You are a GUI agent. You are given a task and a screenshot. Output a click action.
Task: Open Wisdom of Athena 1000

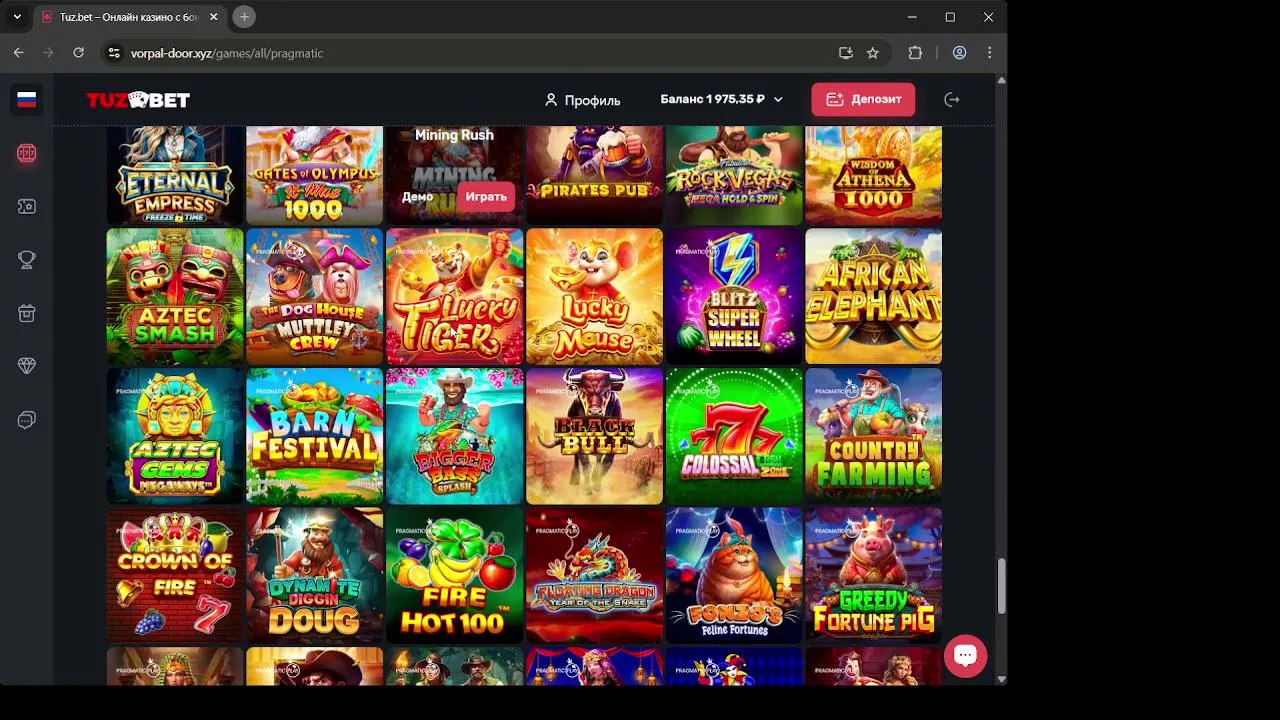tap(874, 174)
